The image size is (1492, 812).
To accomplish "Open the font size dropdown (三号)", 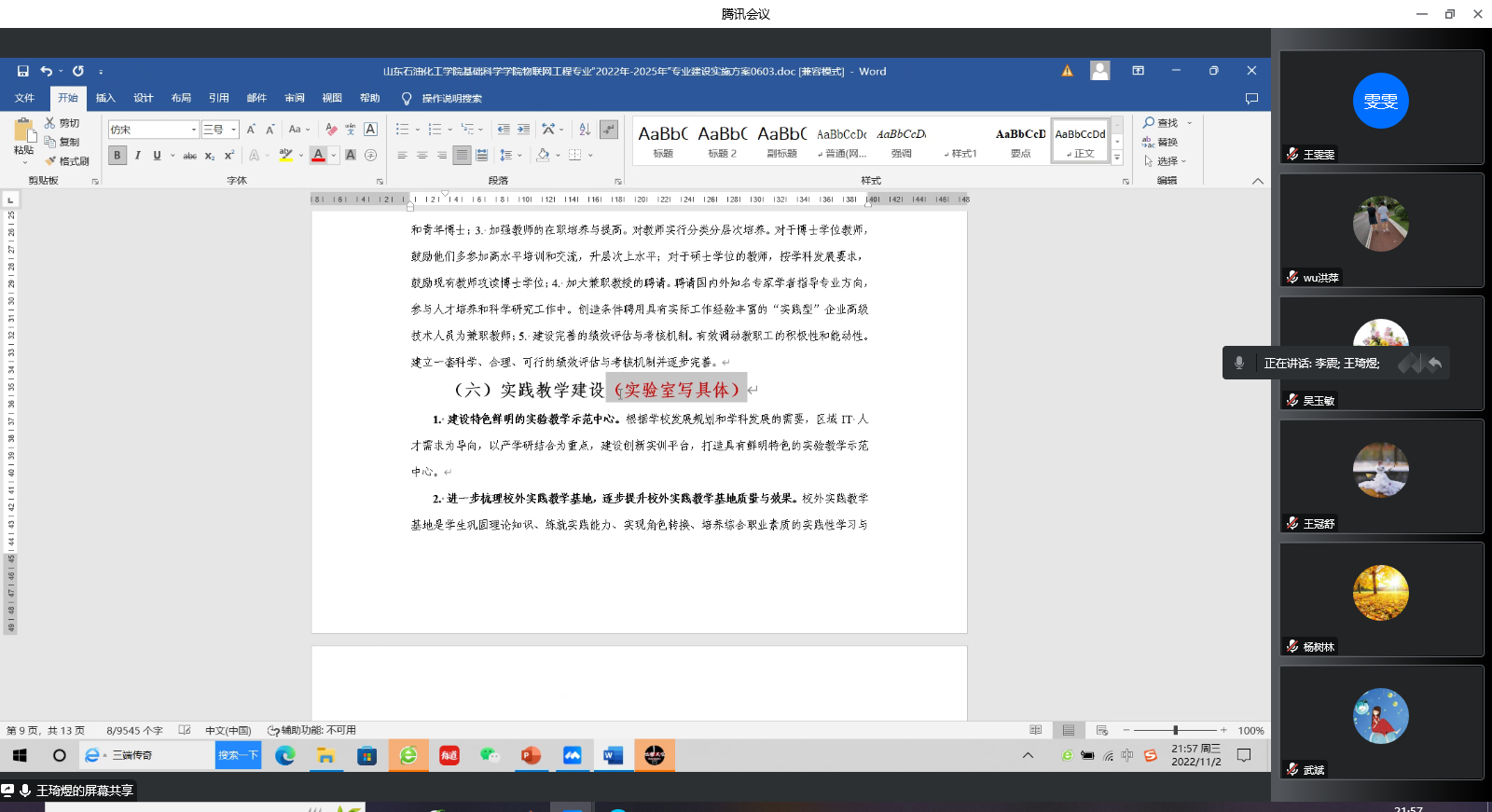I will pyautogui.click(x=233, y=130).
